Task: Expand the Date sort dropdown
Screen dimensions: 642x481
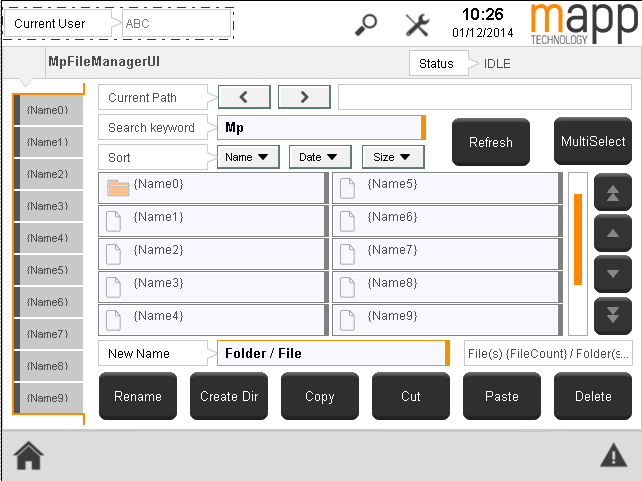Action: tap(320, 157)
